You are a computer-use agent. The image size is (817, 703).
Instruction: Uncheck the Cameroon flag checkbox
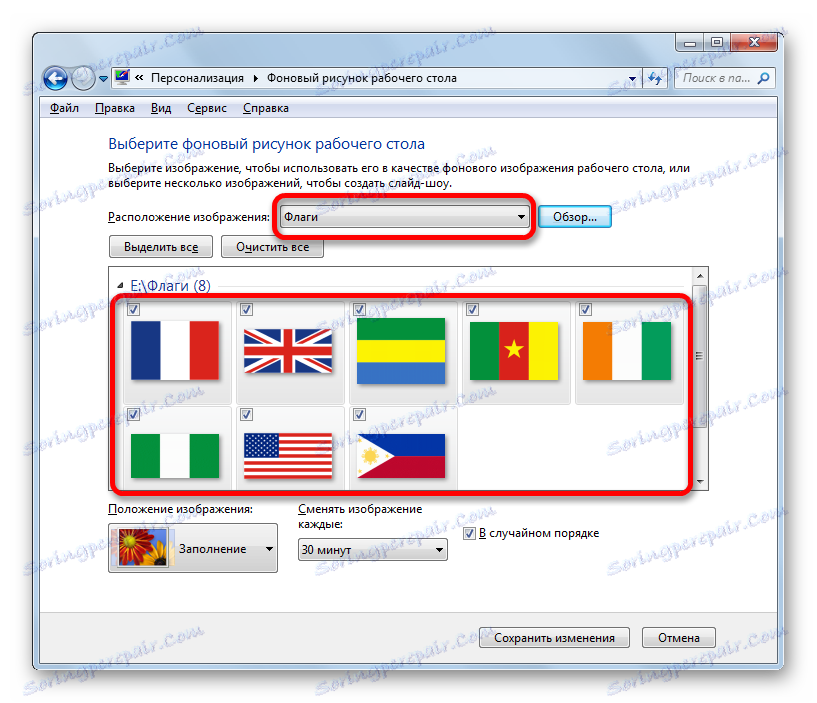pyautogui.click(x=473, y=310)
